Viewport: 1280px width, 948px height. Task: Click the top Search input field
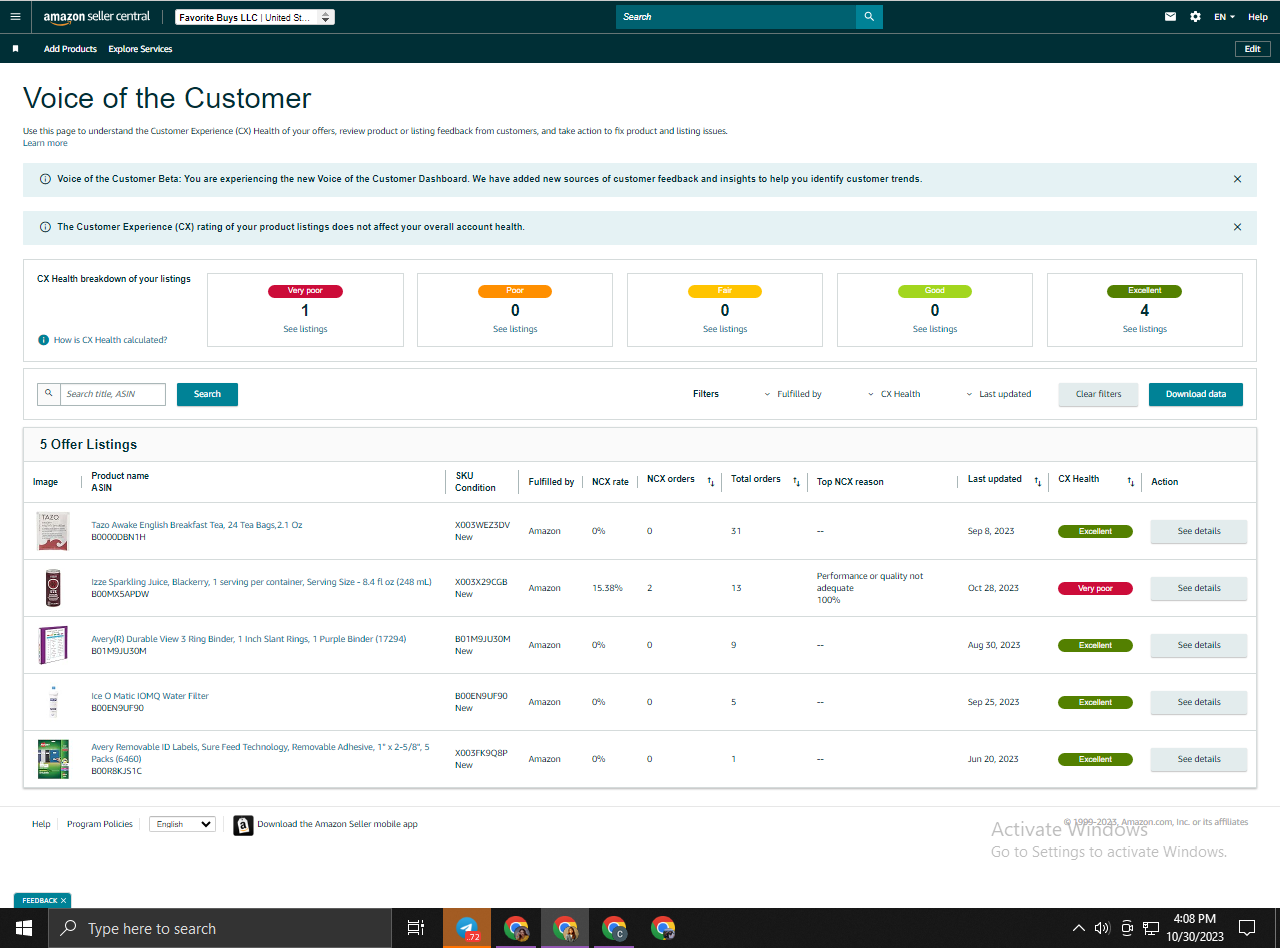(x=736, y=17)
